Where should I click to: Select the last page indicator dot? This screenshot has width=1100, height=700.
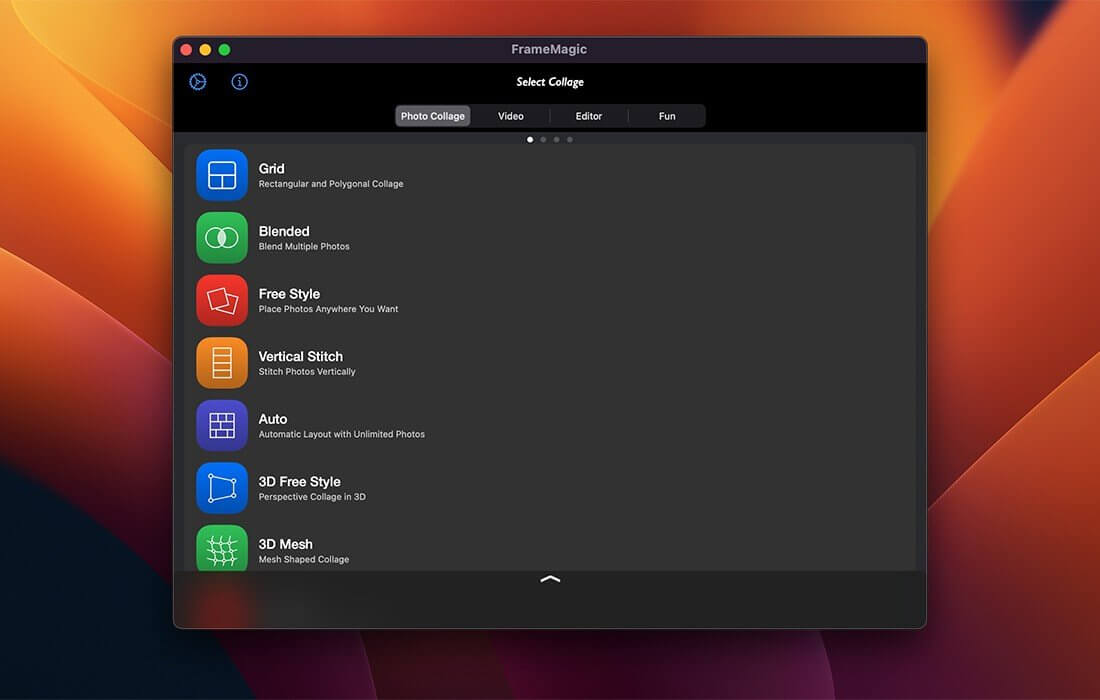[x=569, y=139]
